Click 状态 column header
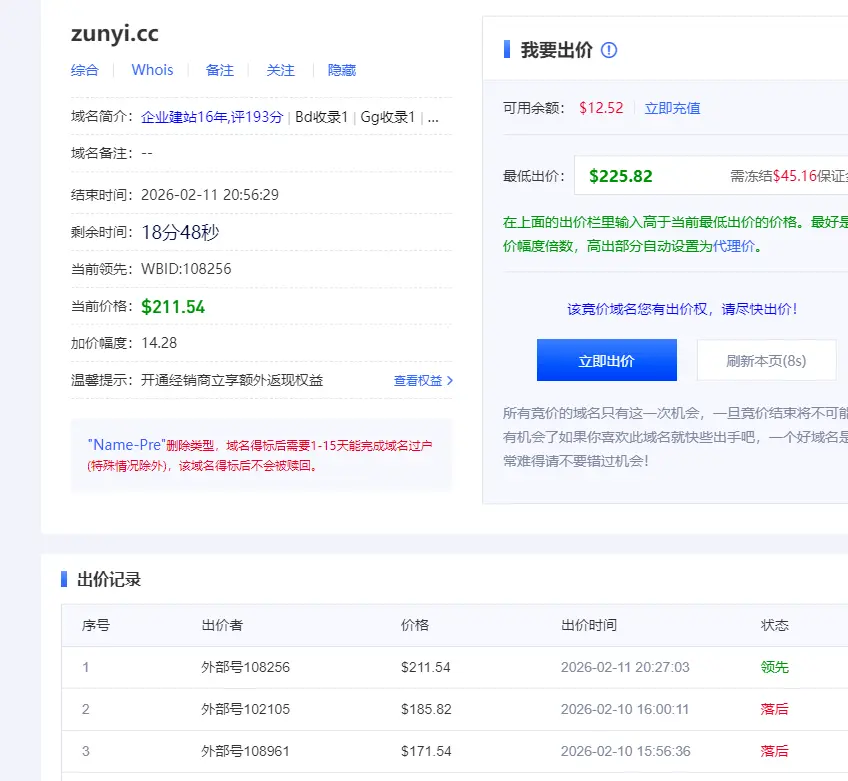 pos(774,626)
